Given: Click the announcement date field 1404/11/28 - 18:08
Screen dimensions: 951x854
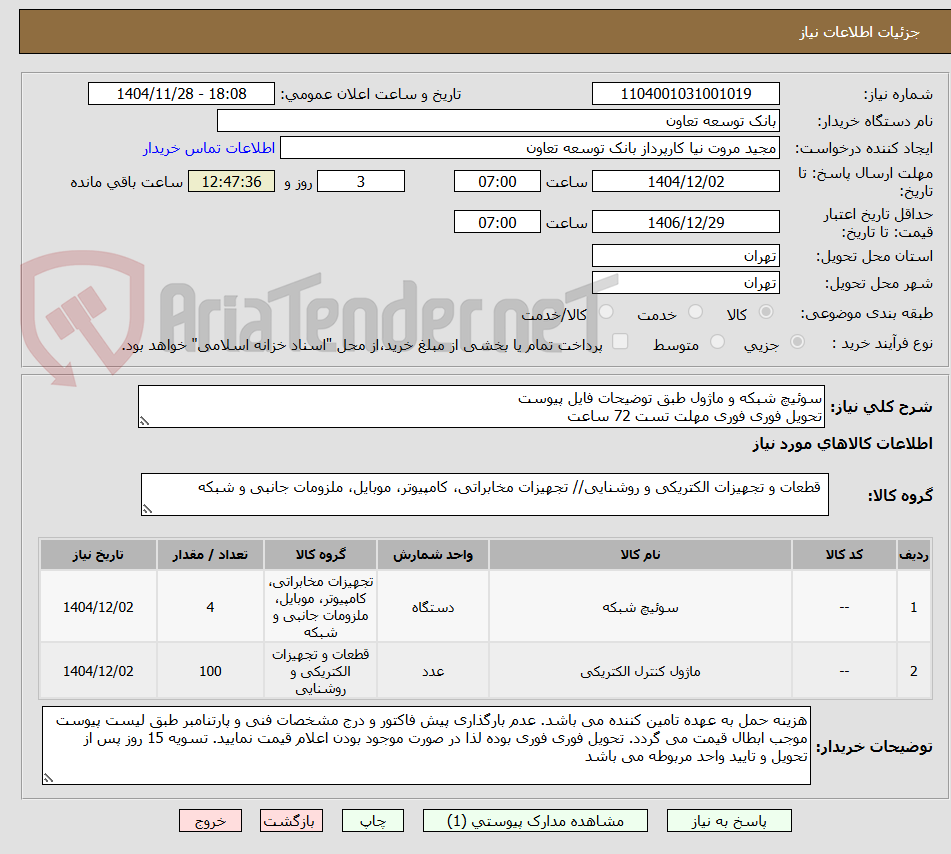Looking at the screenshot, I should pyautogui.click(x=181, y=94).
